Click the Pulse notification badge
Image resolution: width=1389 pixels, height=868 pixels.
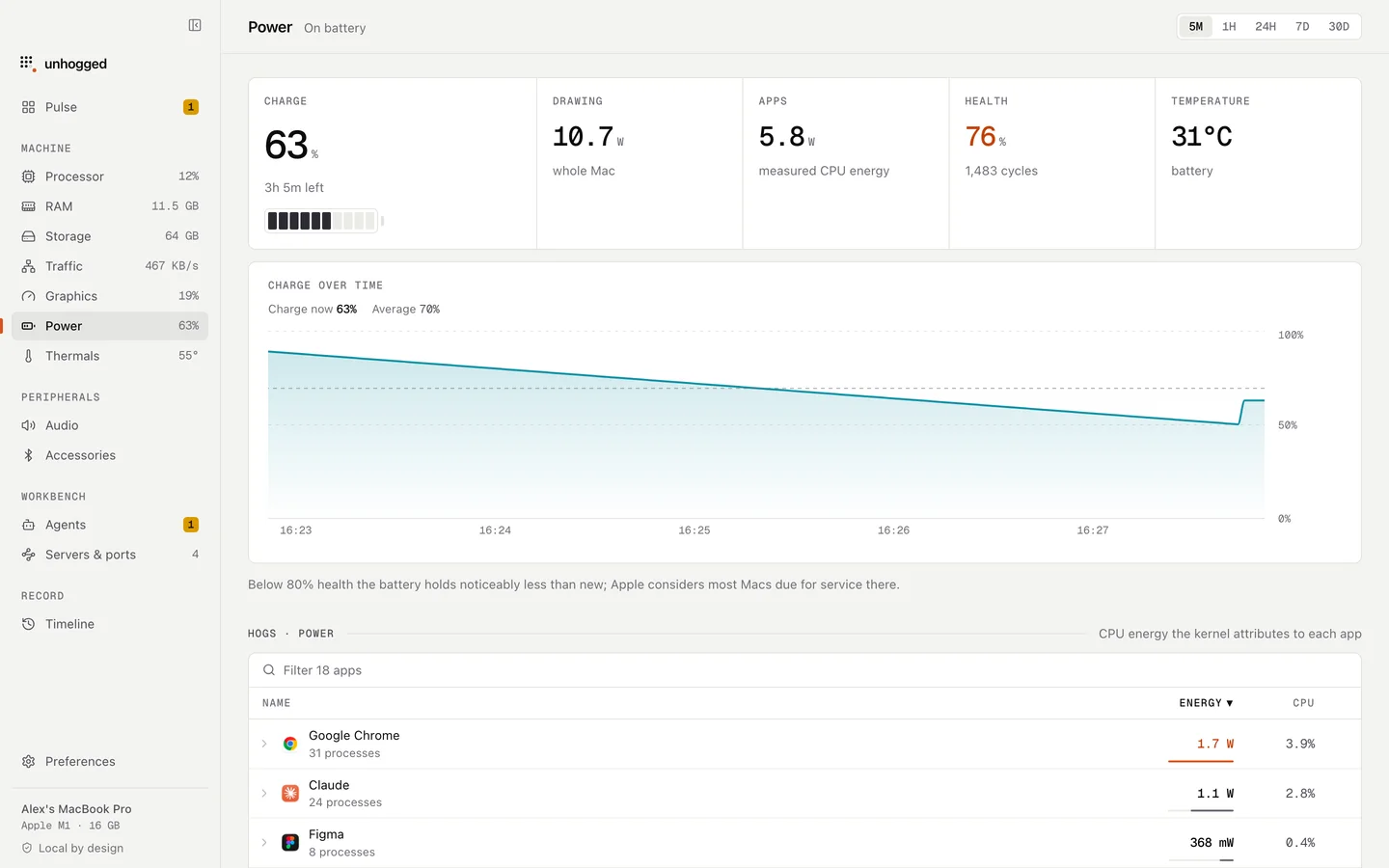point(191,107)
